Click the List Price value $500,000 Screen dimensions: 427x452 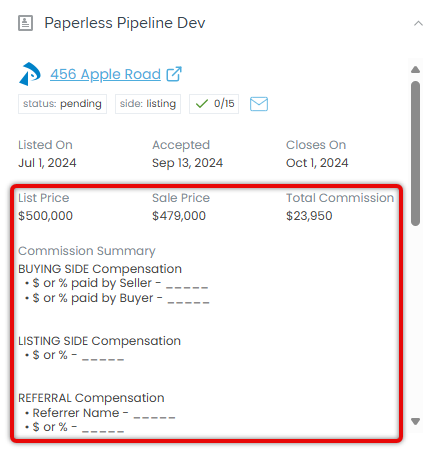pyautogui.click(x=45, y=216)
